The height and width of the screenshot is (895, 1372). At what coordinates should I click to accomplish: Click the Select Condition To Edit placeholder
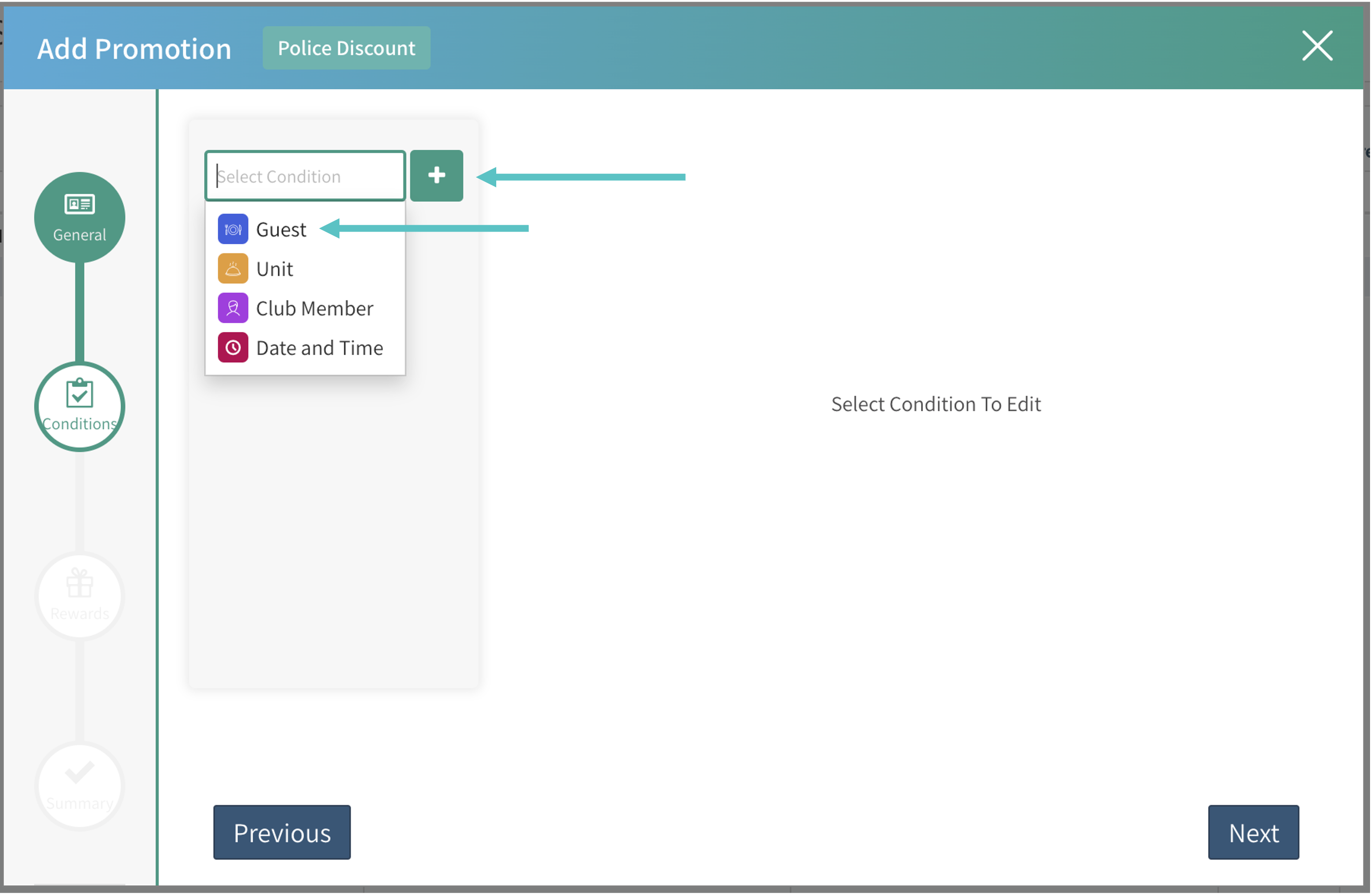936,404
